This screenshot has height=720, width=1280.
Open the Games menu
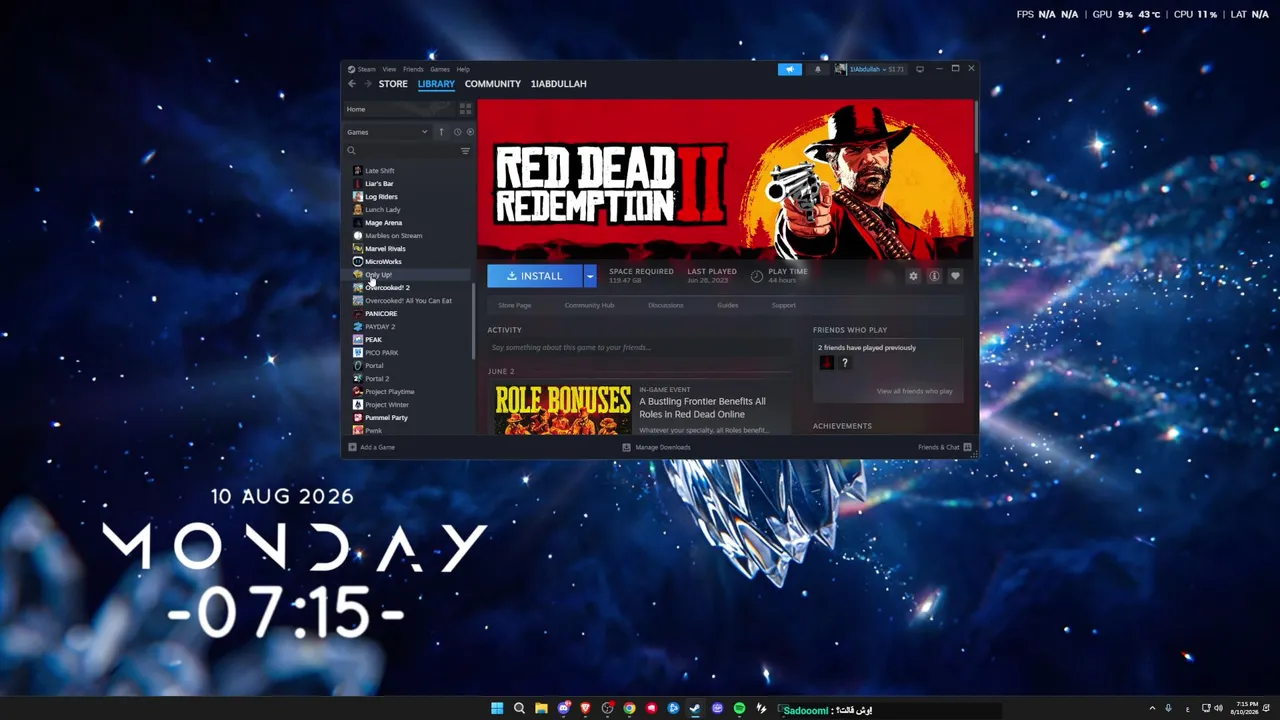(440, 69)
